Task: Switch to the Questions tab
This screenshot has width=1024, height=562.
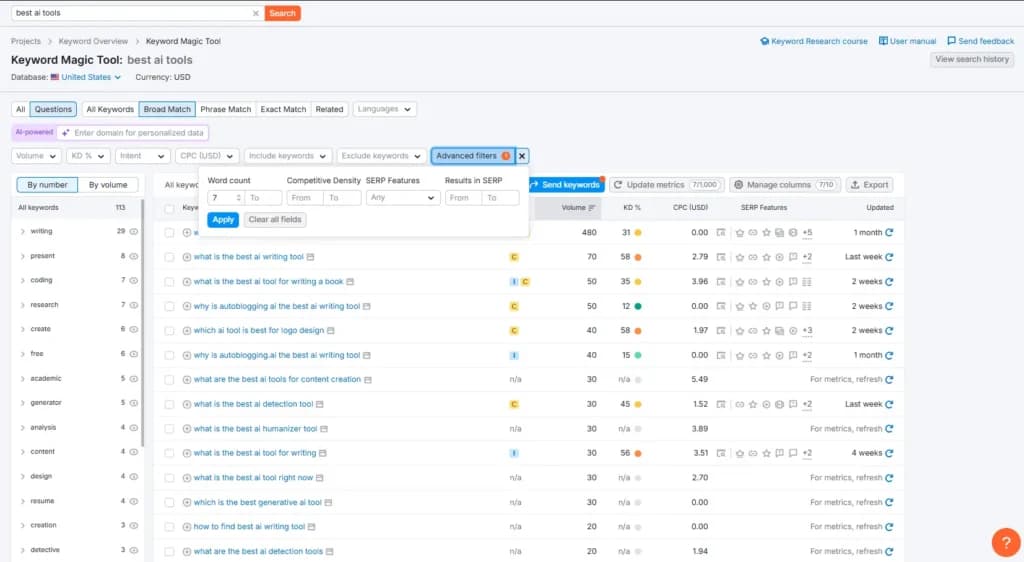Action: pyautogui.click(x=53, y=110)
